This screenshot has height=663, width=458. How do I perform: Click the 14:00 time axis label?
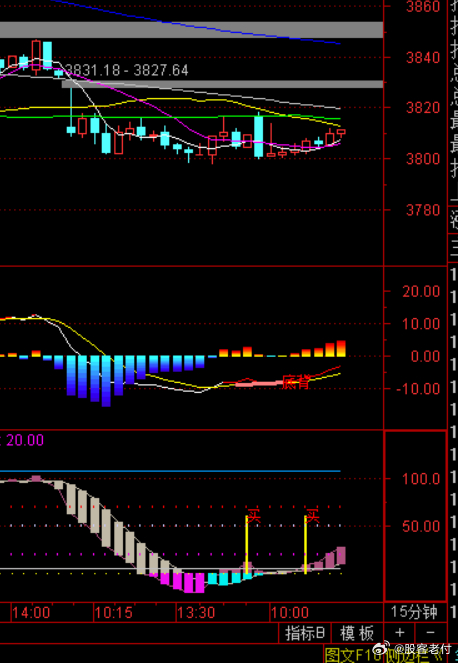(x=30, y=613)
